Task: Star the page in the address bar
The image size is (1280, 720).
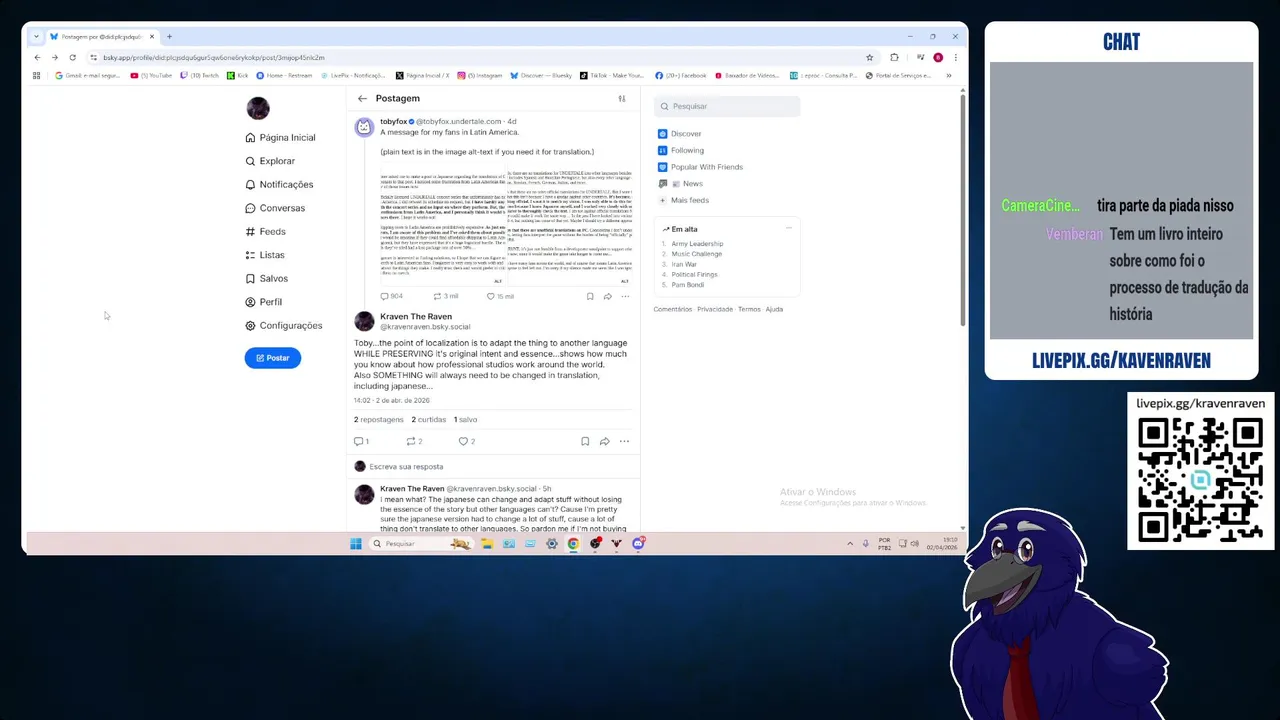Action: coord(870,57)
